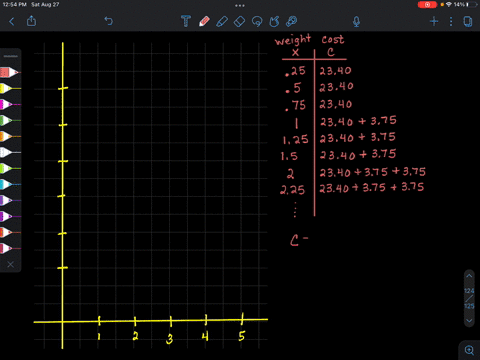Choose the cyan pen preset
This screenshot has width=480, height=360.
tap(10, 184)
